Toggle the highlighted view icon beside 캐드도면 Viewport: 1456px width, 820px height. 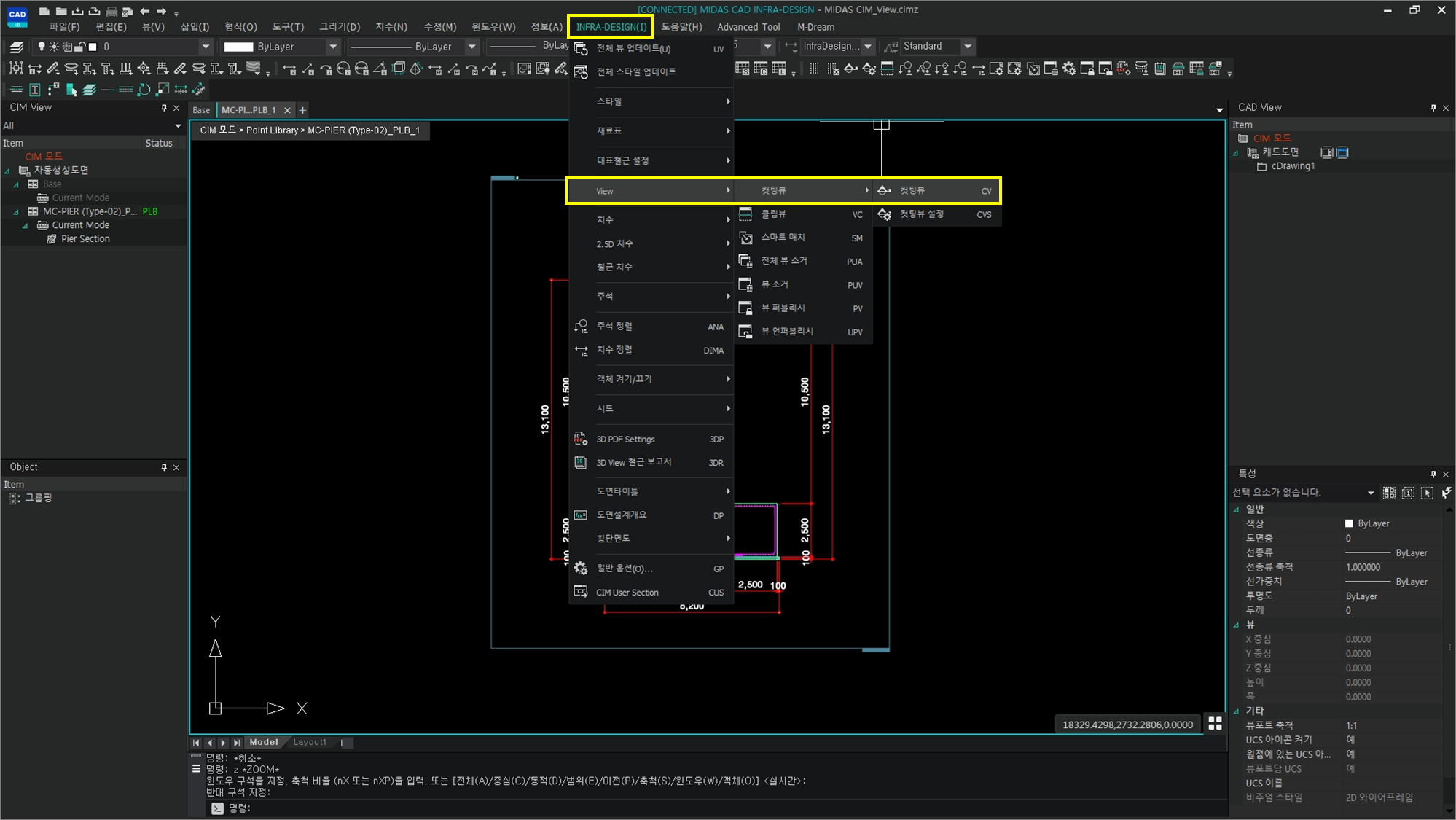coord(1342,152)
